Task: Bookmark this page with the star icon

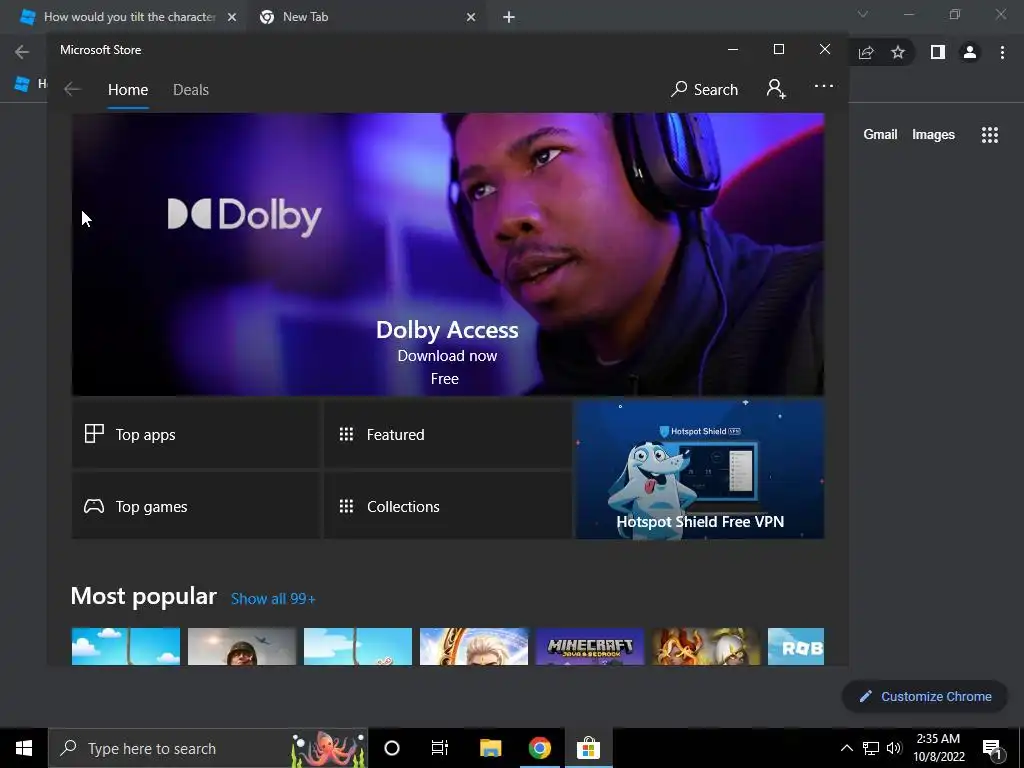Action: point(898,52)
